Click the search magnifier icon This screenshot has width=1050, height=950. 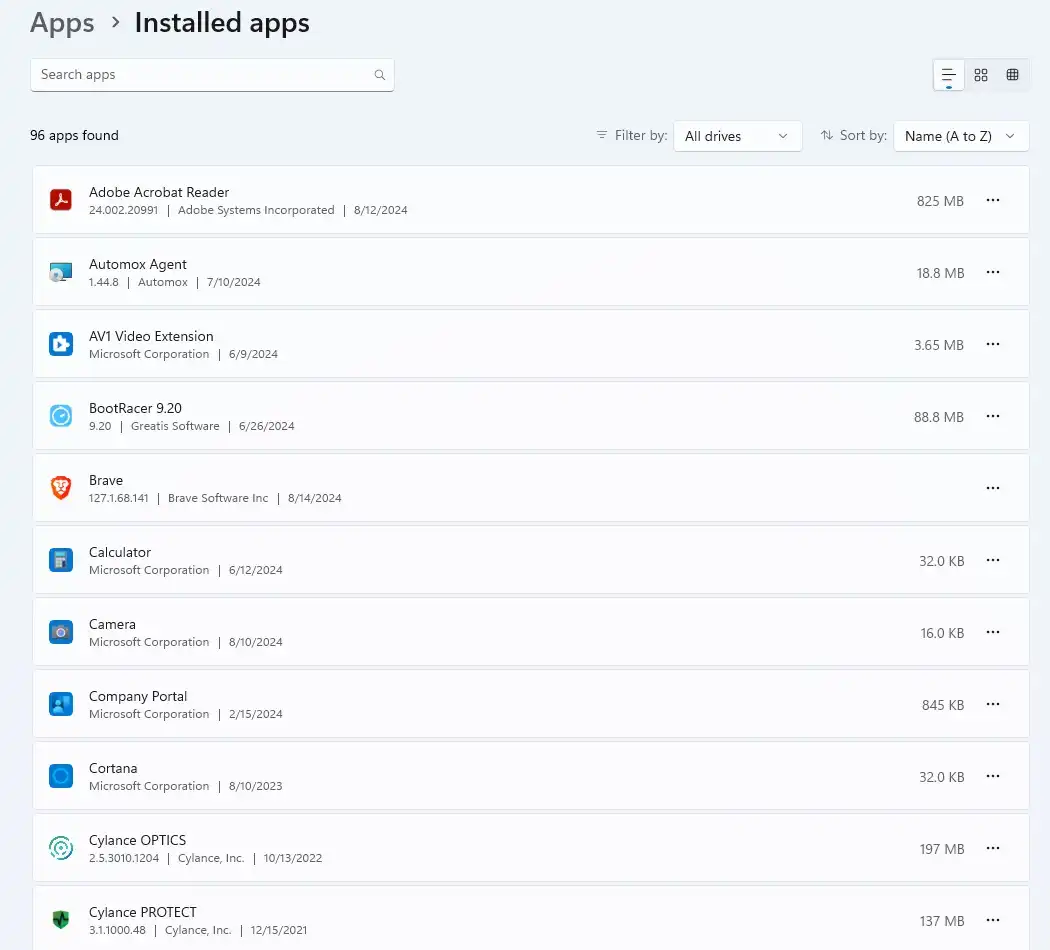[380, 75]
